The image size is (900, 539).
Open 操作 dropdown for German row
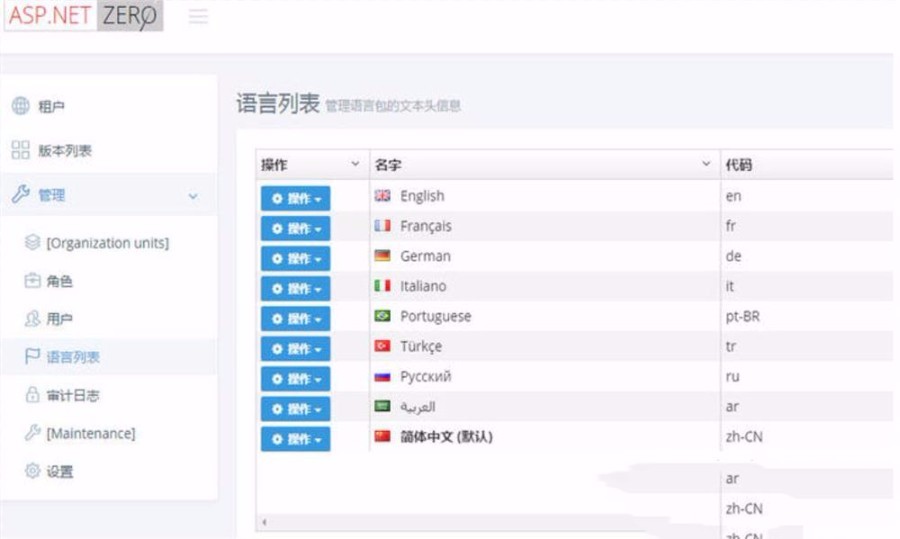(x=296, y=258)
